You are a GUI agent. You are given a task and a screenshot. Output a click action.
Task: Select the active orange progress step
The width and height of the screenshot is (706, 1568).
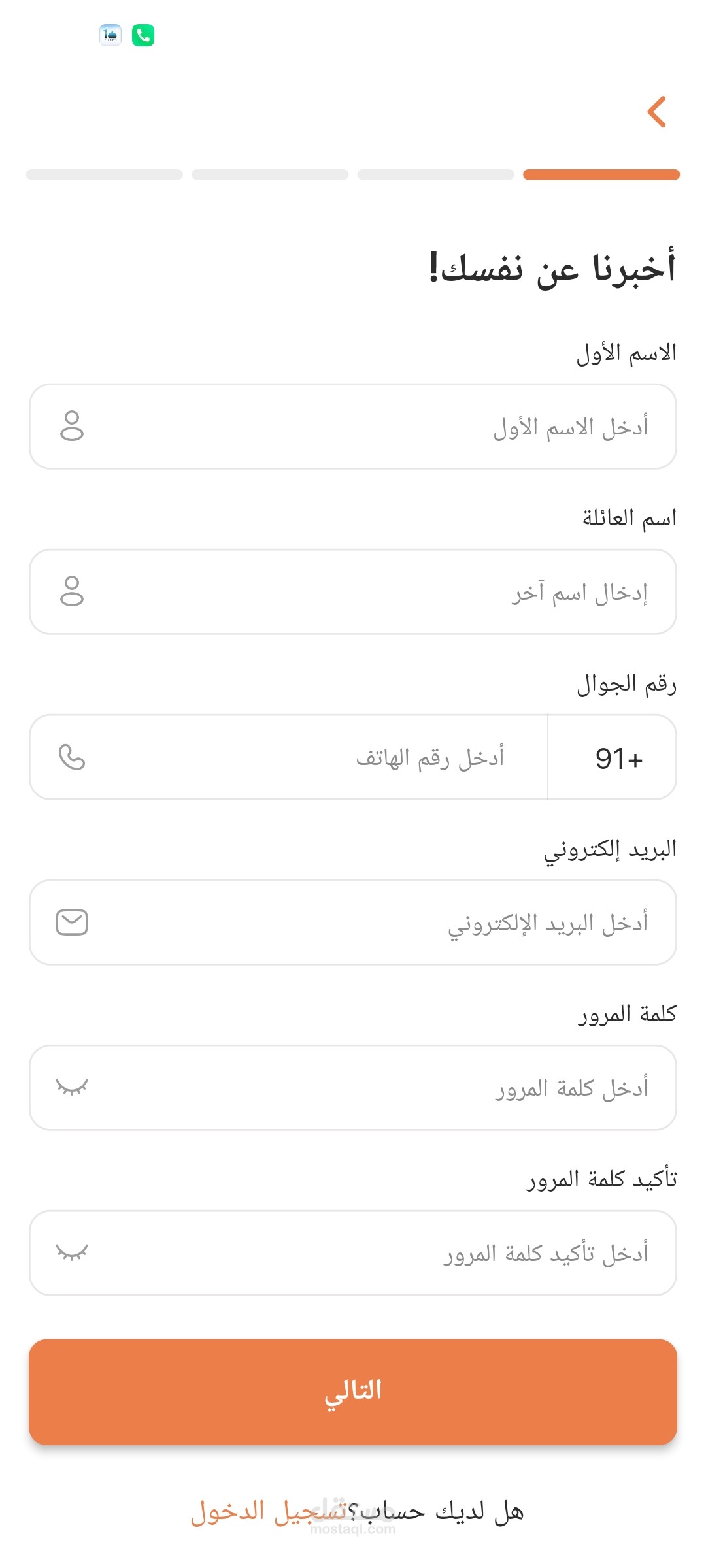point(601,174)
